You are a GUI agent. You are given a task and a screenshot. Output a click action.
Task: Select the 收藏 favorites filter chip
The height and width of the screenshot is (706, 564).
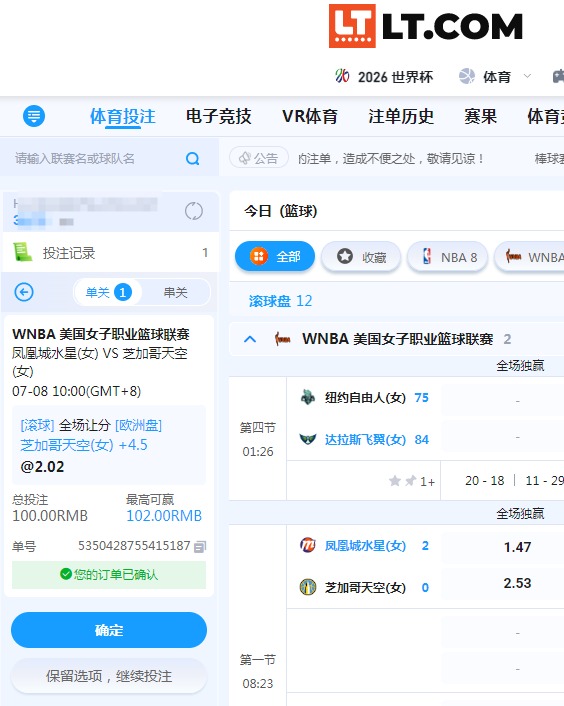pyautogui.click(x=361, y=257)
